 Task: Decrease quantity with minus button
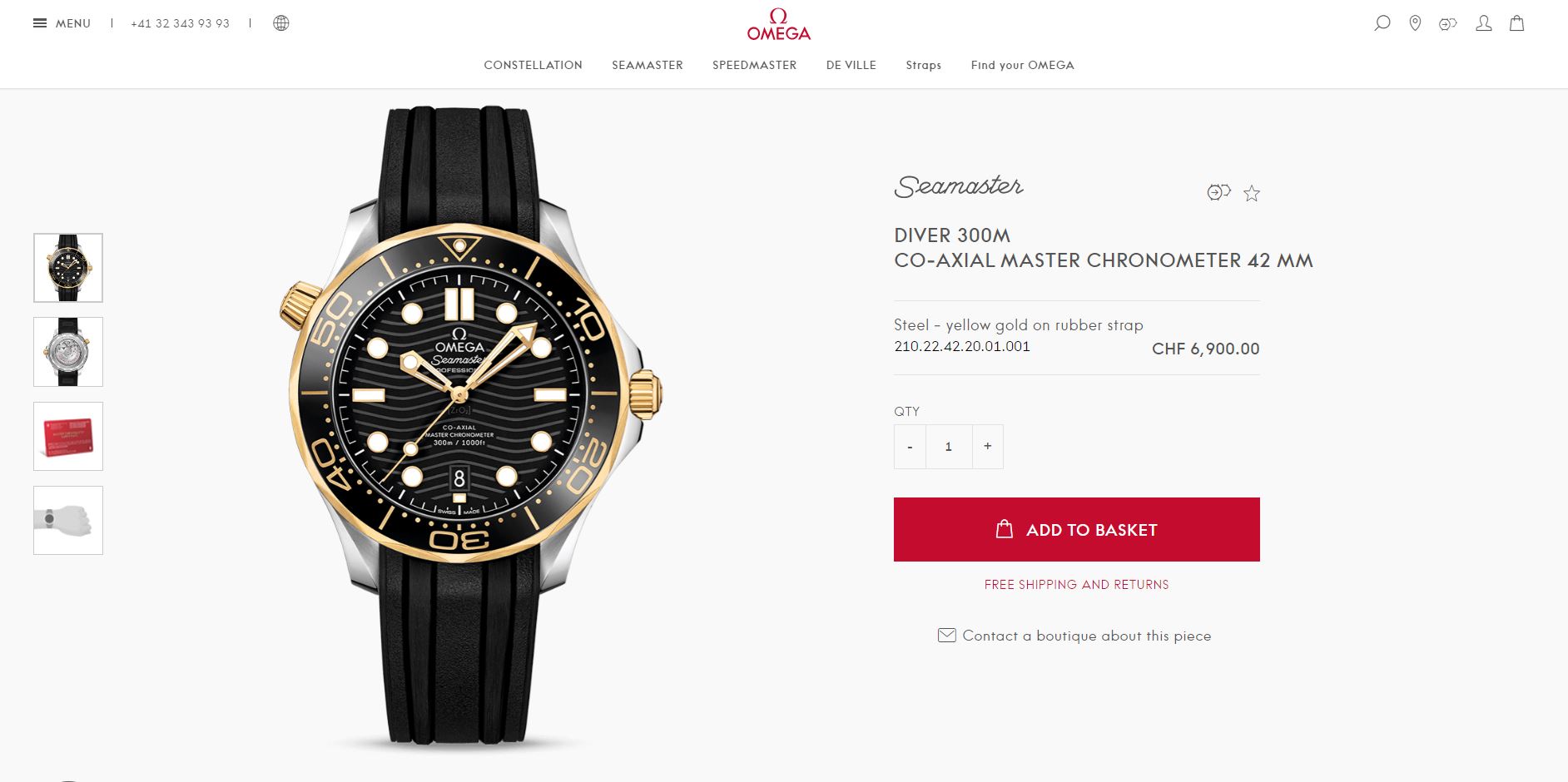pyautogui.click(x=910, y=447)
